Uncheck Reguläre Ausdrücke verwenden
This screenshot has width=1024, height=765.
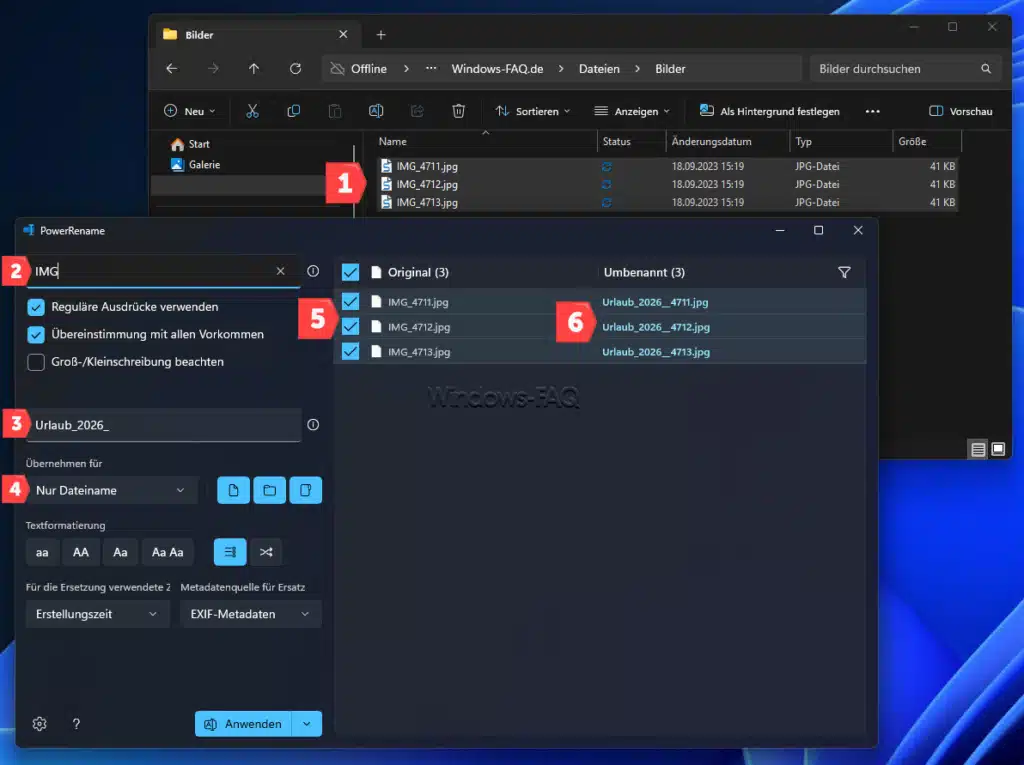pyautogui.click(x=36, y=307)
